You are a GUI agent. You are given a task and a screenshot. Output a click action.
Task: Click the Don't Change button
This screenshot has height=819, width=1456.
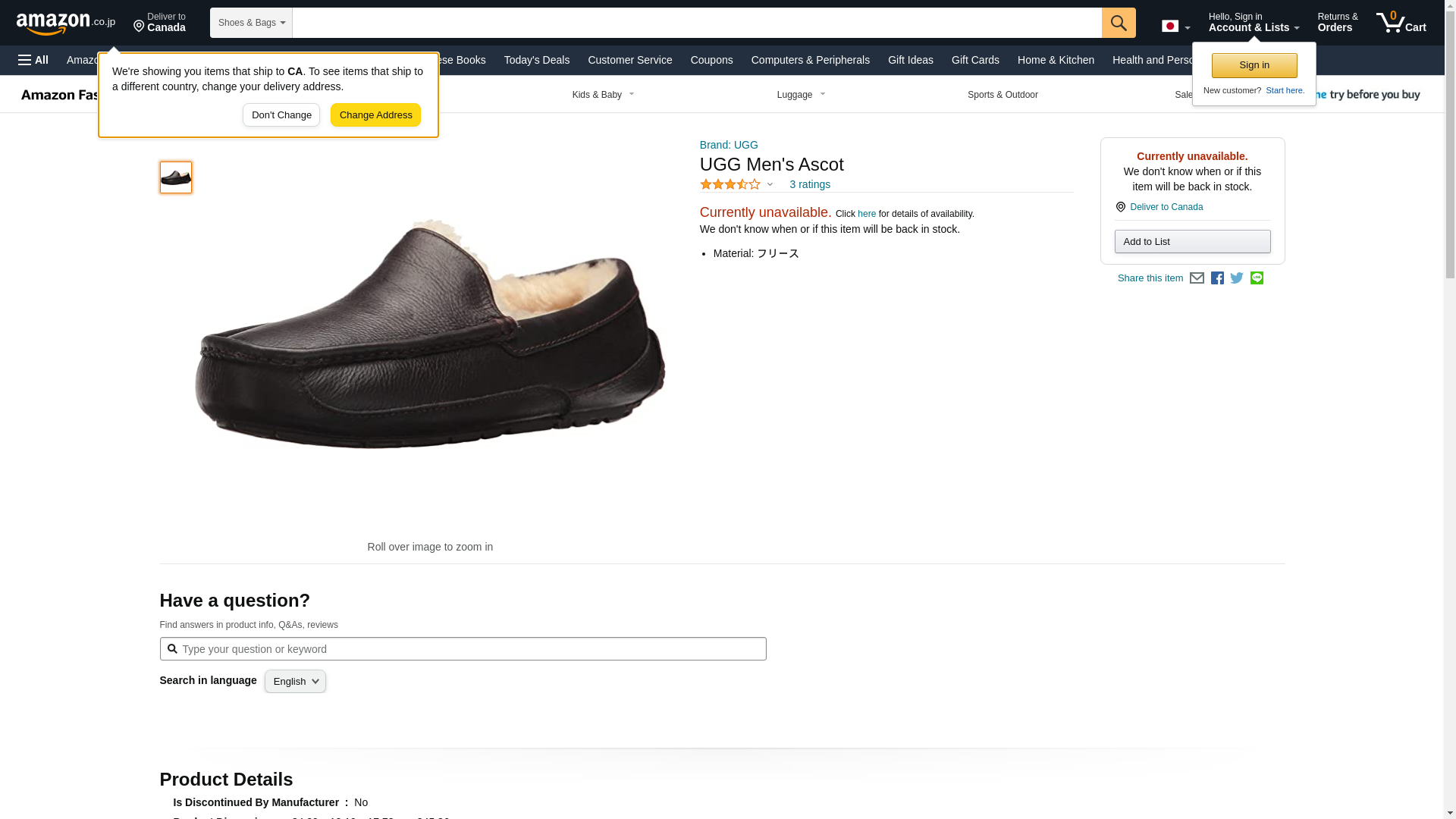(281, 115)
